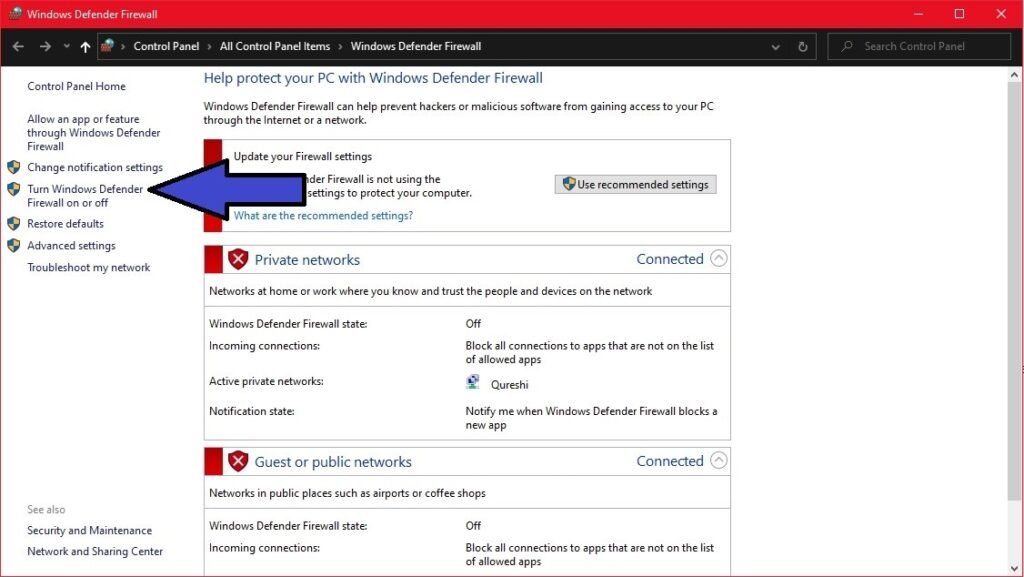1024x577 pixels.
Task: Open the address bar history dropdown
Action: [x=776, y=47]
